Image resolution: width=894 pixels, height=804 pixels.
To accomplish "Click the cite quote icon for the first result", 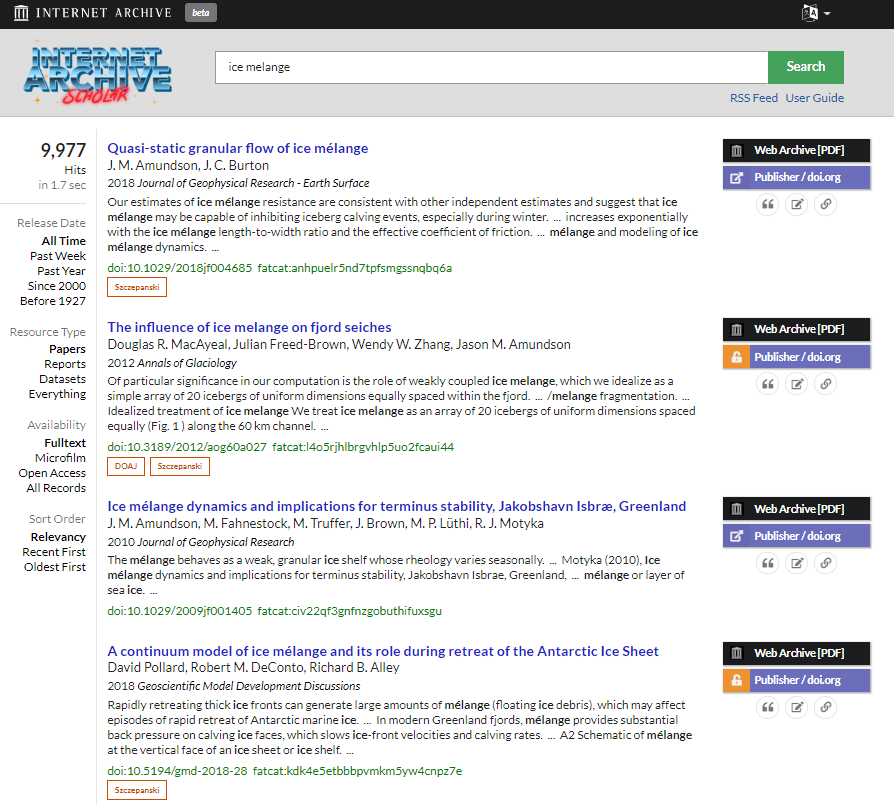I will pos(768,205).
